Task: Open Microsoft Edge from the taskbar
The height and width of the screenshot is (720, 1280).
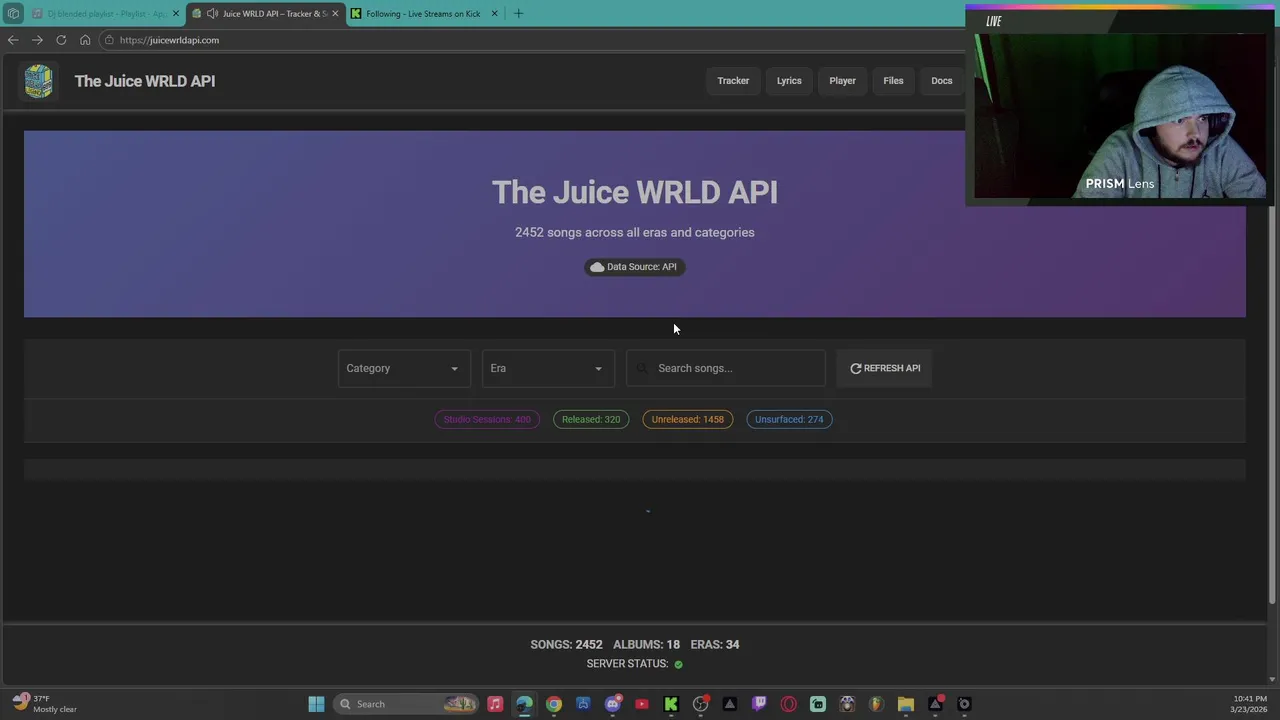Action: pos(524,704)
